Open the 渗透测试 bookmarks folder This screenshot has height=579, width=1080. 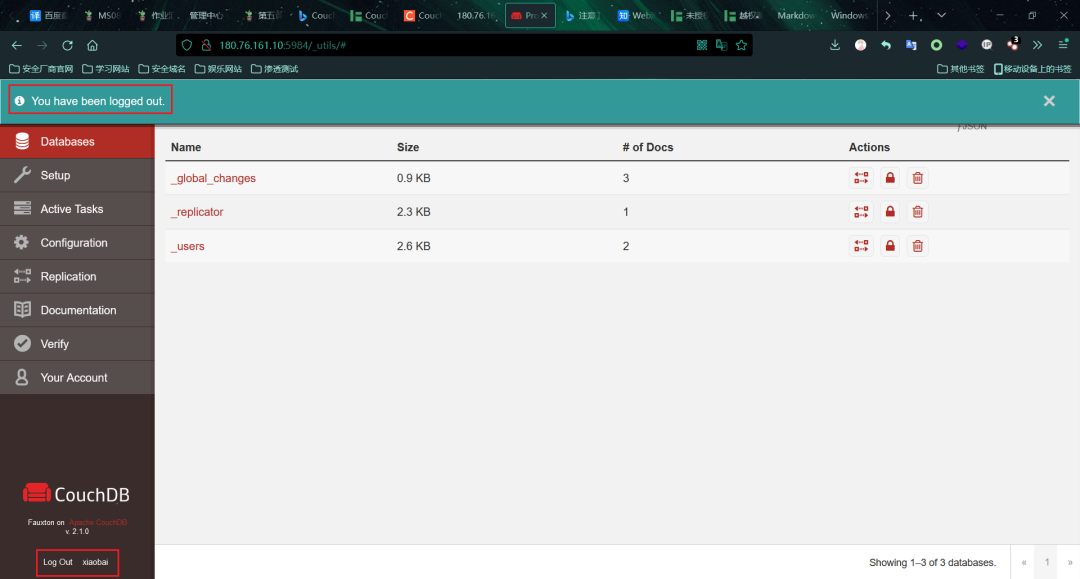click(275, 69)
